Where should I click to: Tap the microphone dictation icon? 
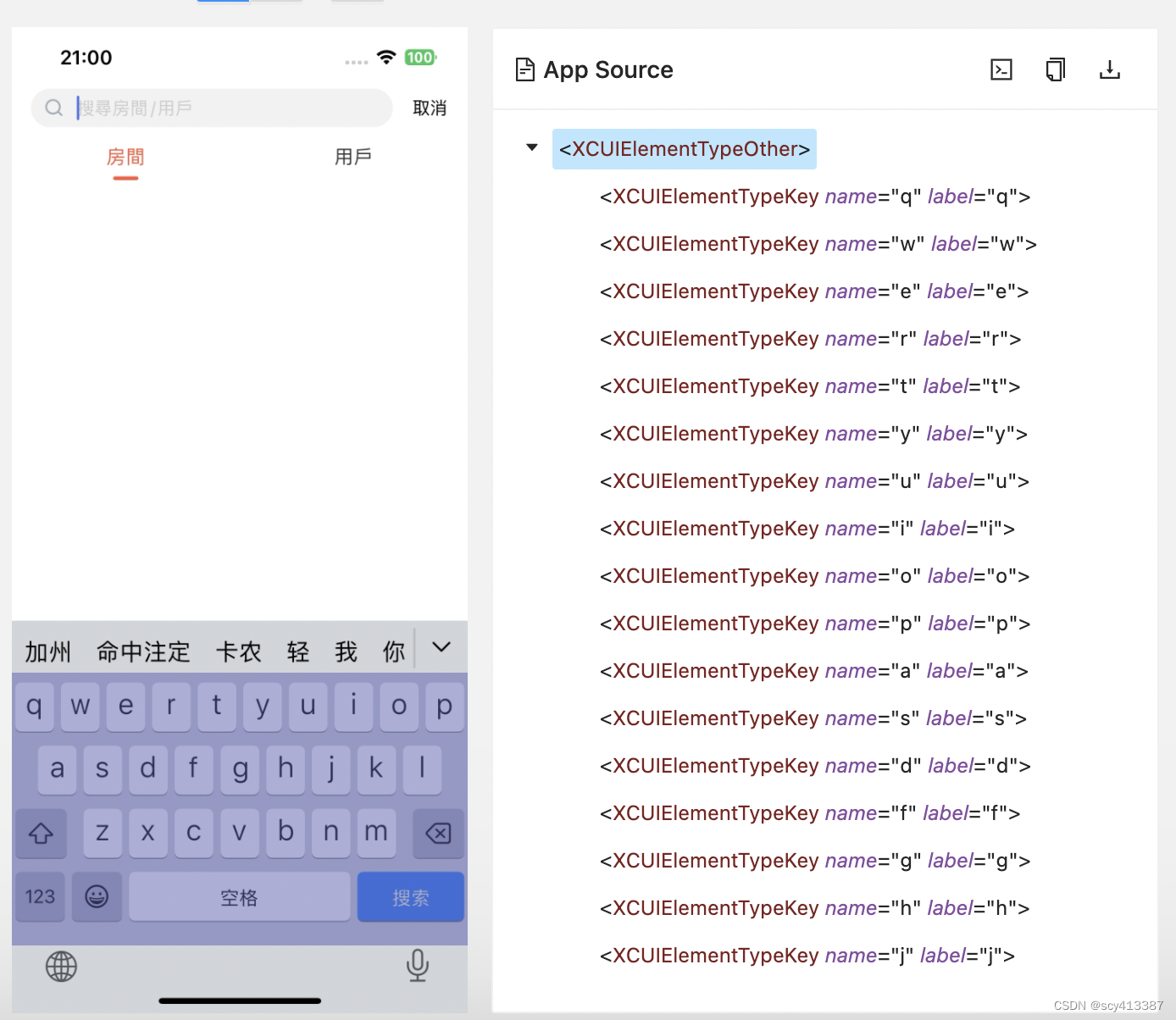click(418, 965)
